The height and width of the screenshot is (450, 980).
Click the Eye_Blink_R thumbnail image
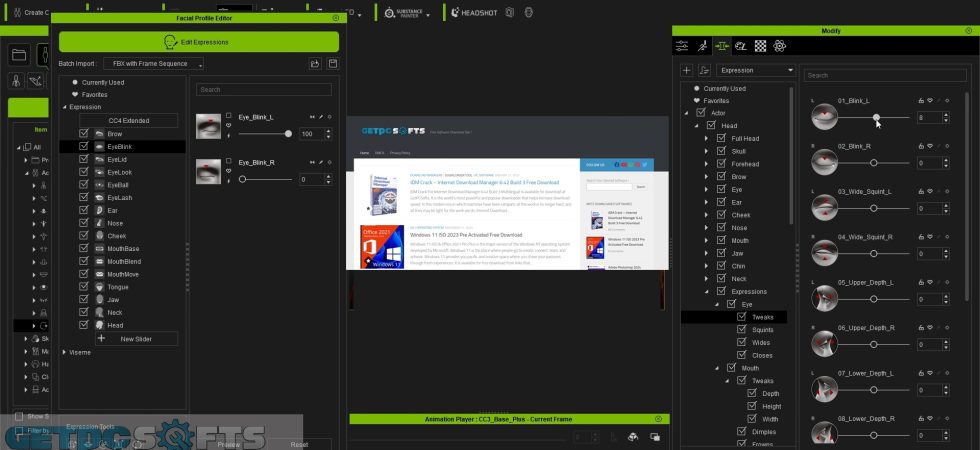point(208,171)
